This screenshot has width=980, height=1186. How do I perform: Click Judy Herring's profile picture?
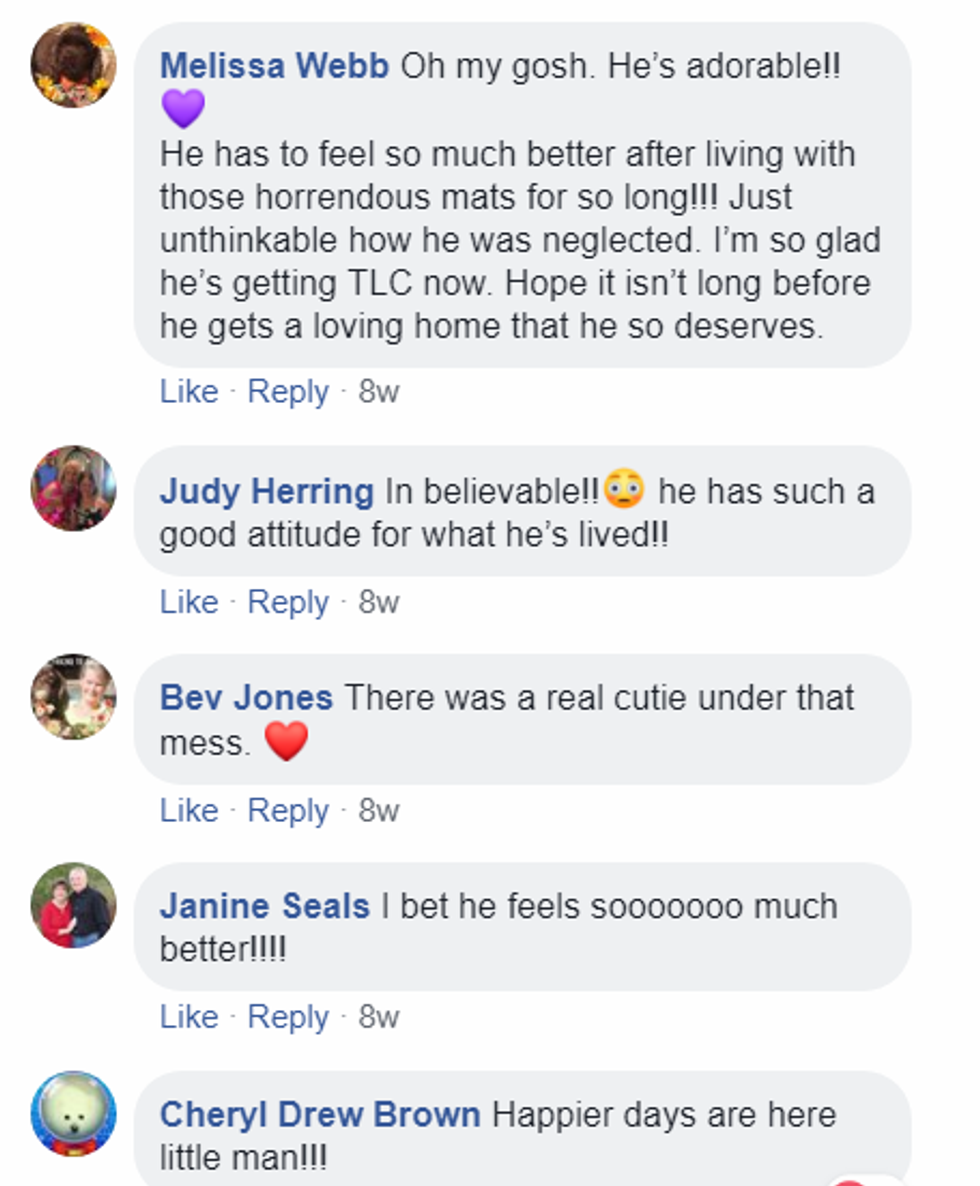click(x=73, y=488)
